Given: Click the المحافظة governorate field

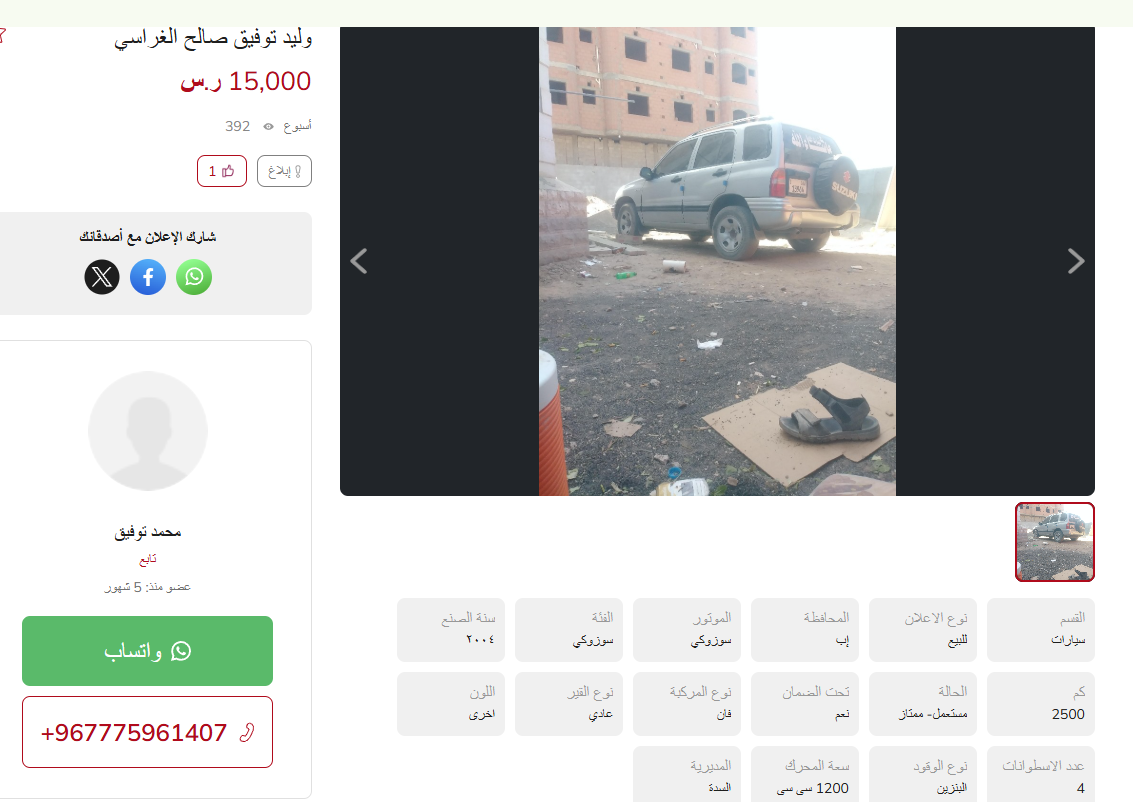Looking at the screenshot, I should point(805,630).
